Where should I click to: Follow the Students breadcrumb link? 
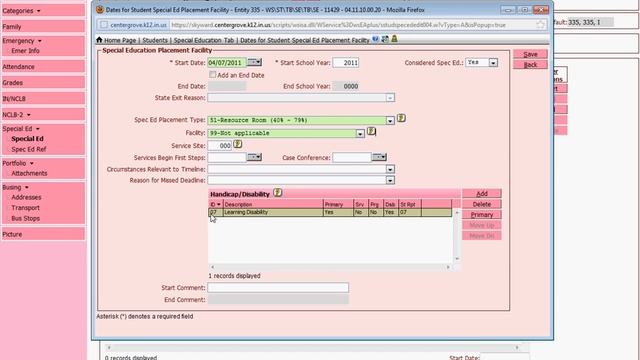pos(155,40)
